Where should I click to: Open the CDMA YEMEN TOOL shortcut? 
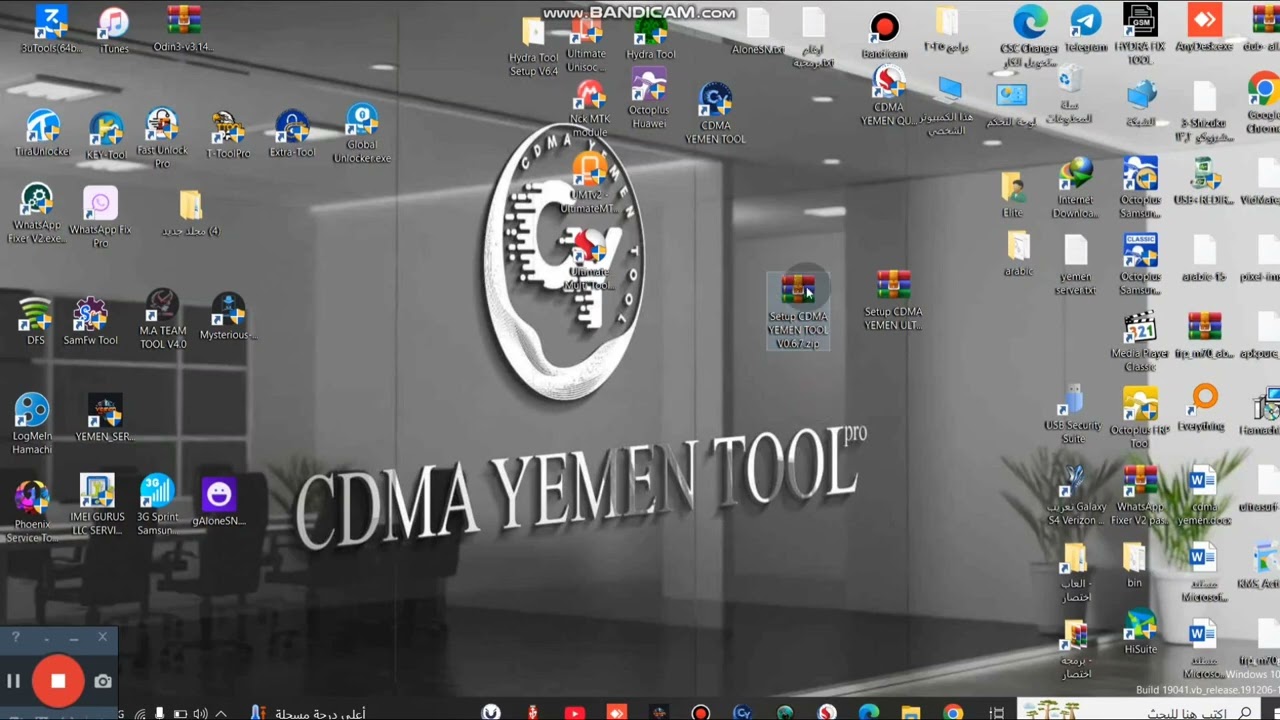(715, 113)
